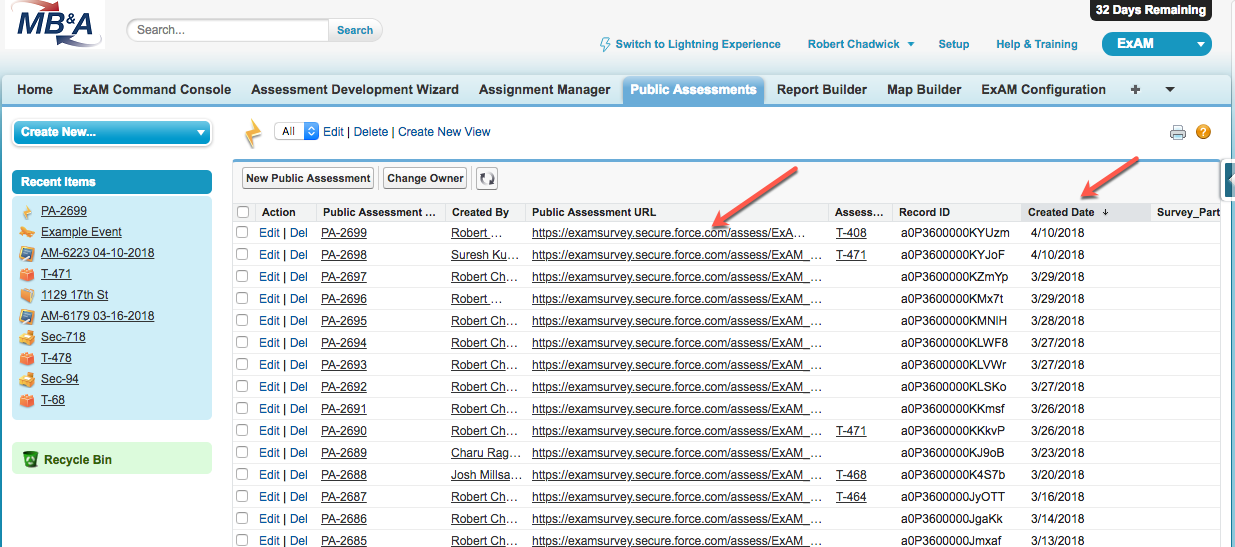Check the box for row PA-2690
The image size is (1235, 547).
(242, 431)
